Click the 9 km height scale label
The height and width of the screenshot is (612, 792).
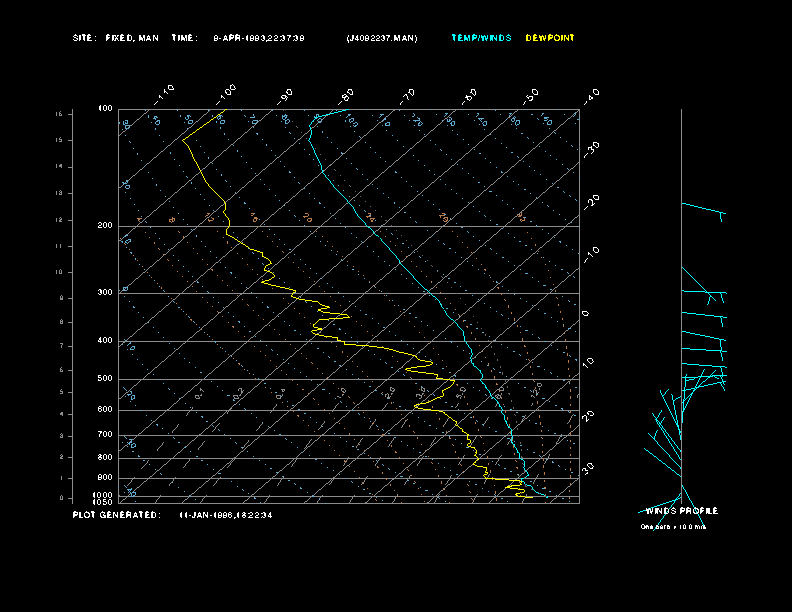61,298
